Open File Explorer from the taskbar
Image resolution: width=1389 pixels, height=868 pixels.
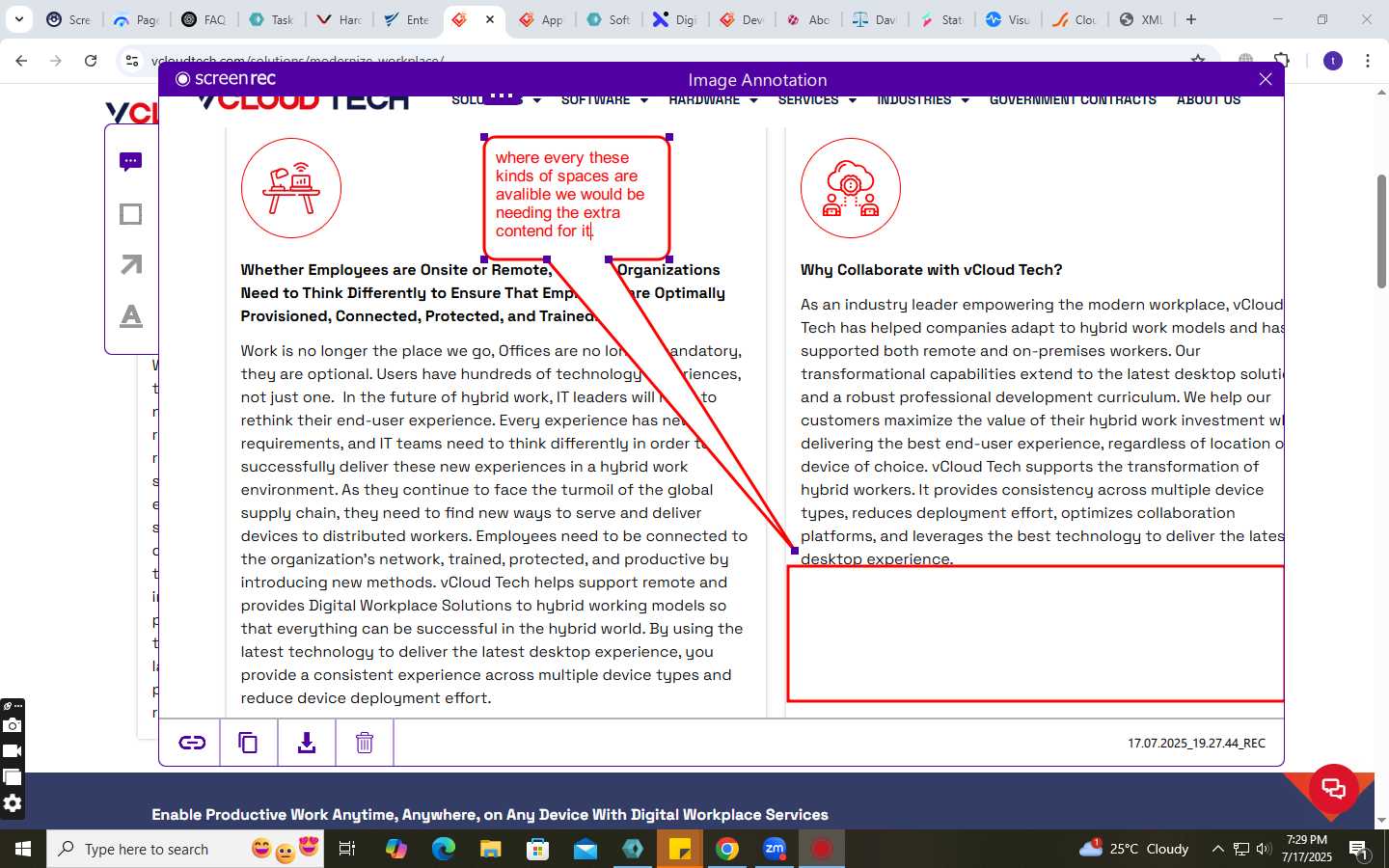coord(490,849)
